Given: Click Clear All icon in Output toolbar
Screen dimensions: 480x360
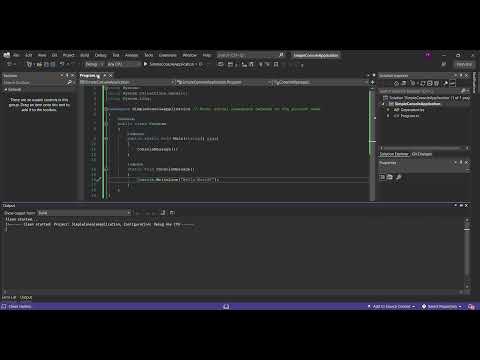Looking at the screenshot, I should coord(163,213).
